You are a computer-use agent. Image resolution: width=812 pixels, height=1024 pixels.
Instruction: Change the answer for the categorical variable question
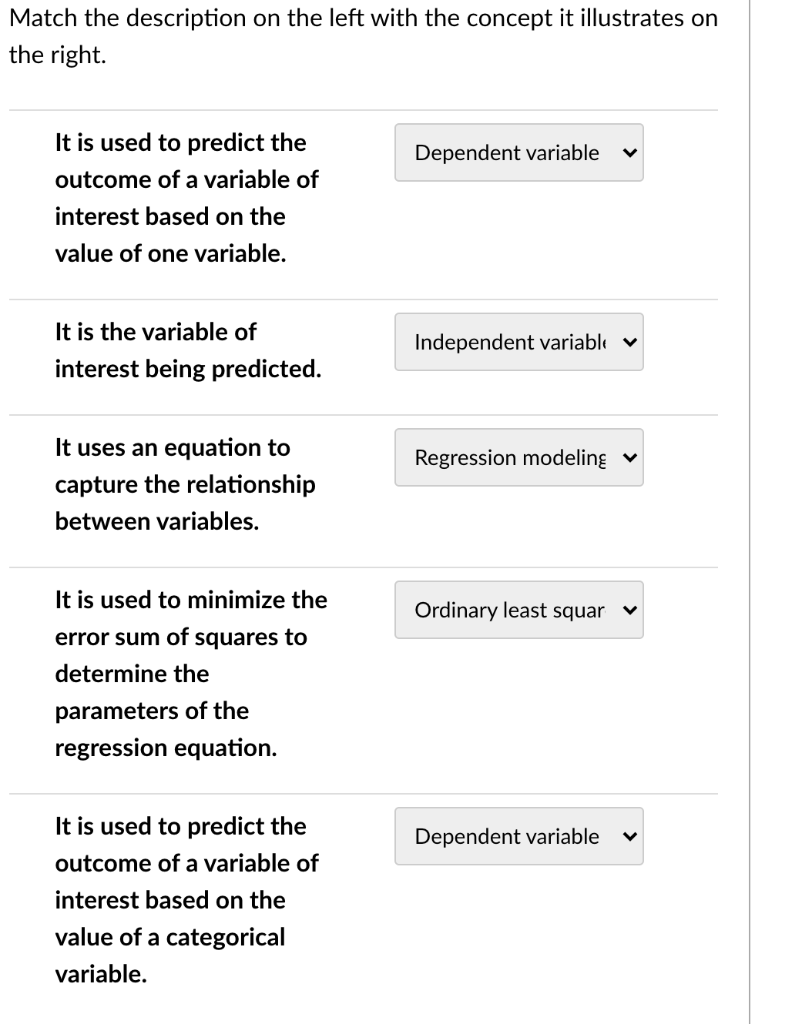tap(518, 836)
